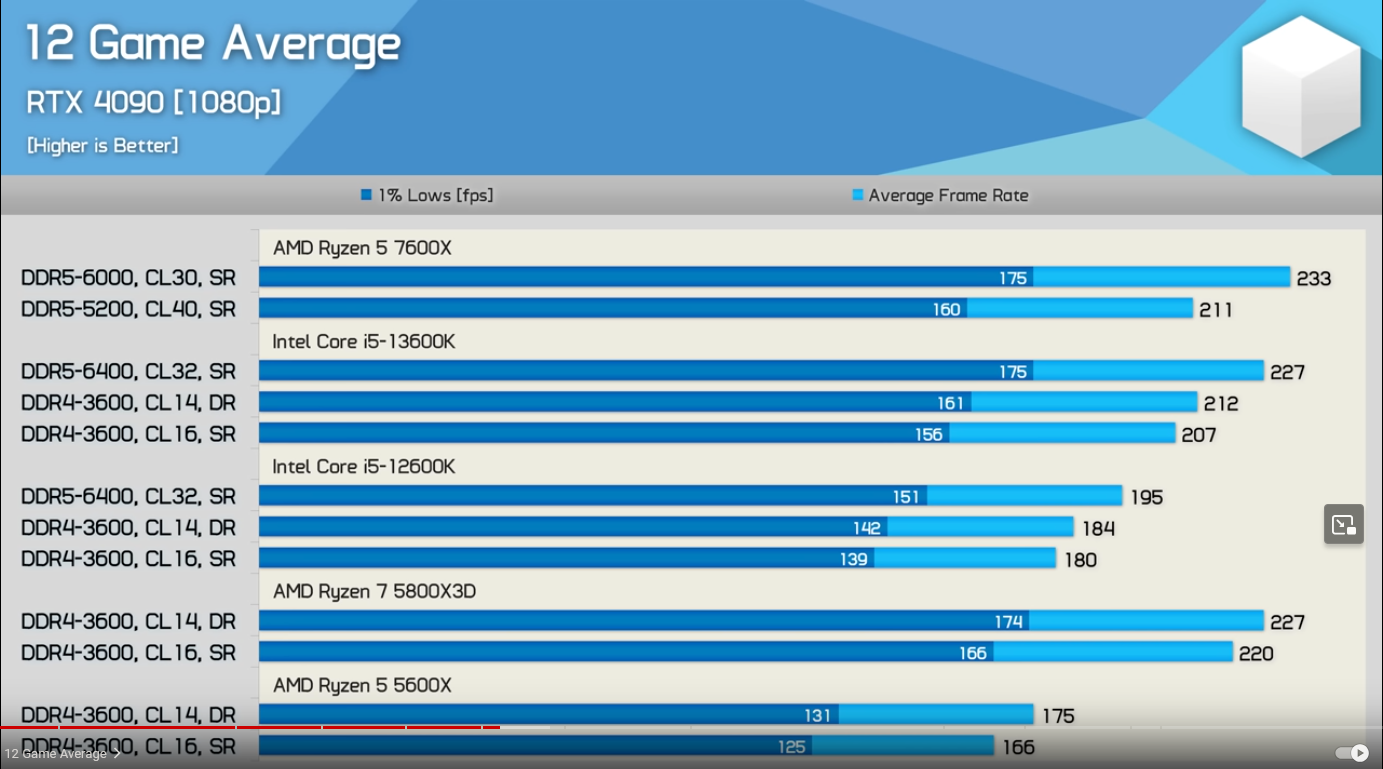This screenshot has width=1383, height=769.
Task: Click the average value 195
Action: (1146, 497)
